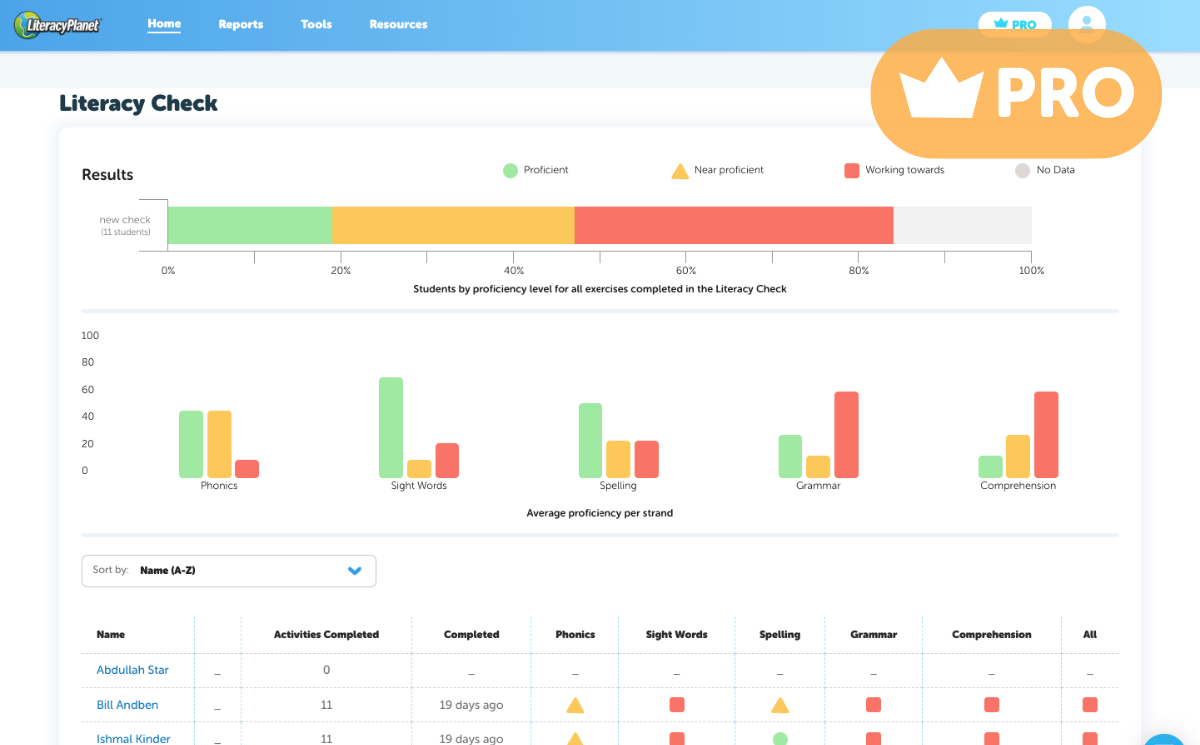Click Bill Andben's Grammar red square

point(873,705)
